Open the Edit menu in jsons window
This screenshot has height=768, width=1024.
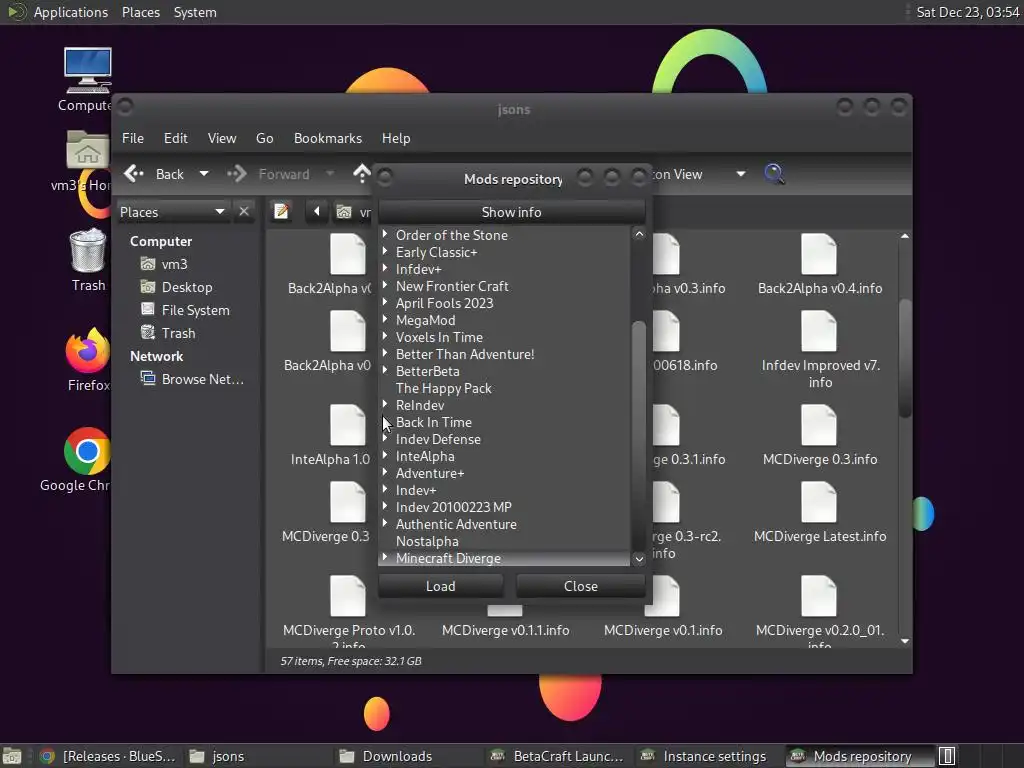(x=175, y=138)
